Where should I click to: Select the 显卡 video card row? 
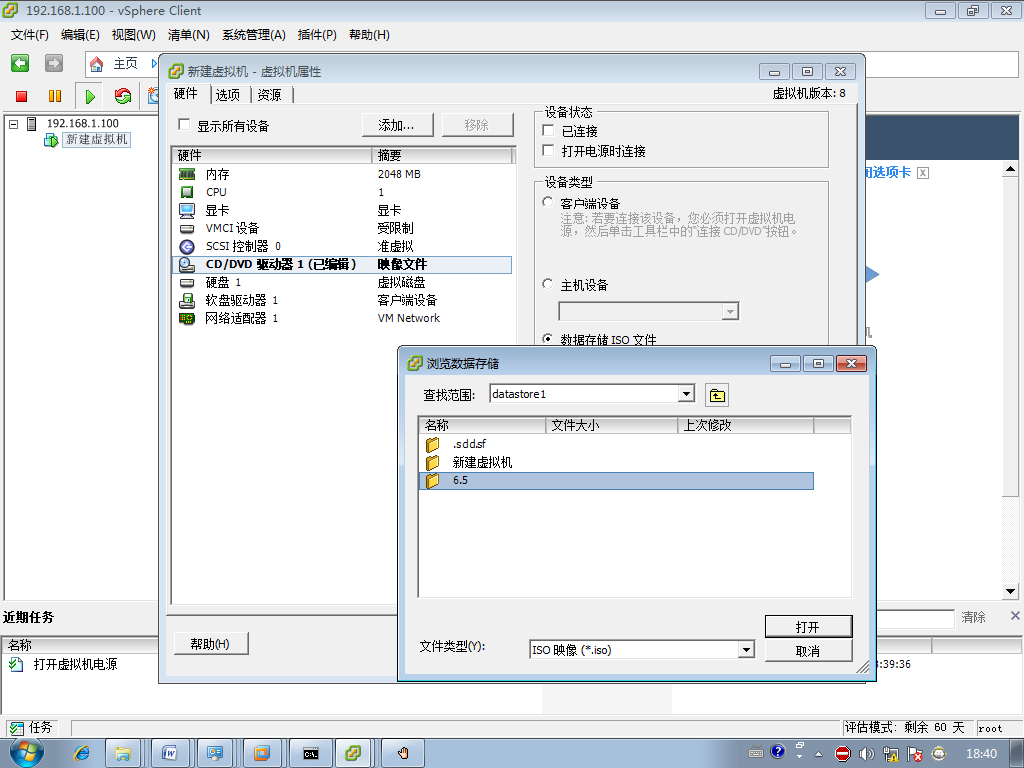[342, 210]
